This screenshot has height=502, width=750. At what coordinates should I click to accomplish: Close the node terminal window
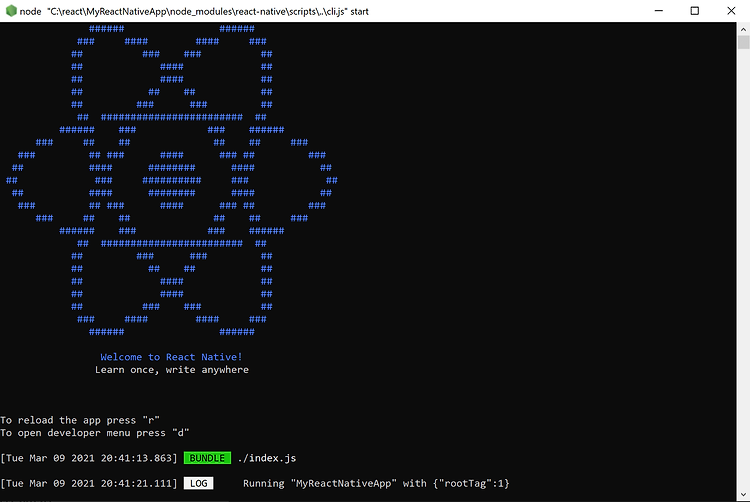point(731,11)
